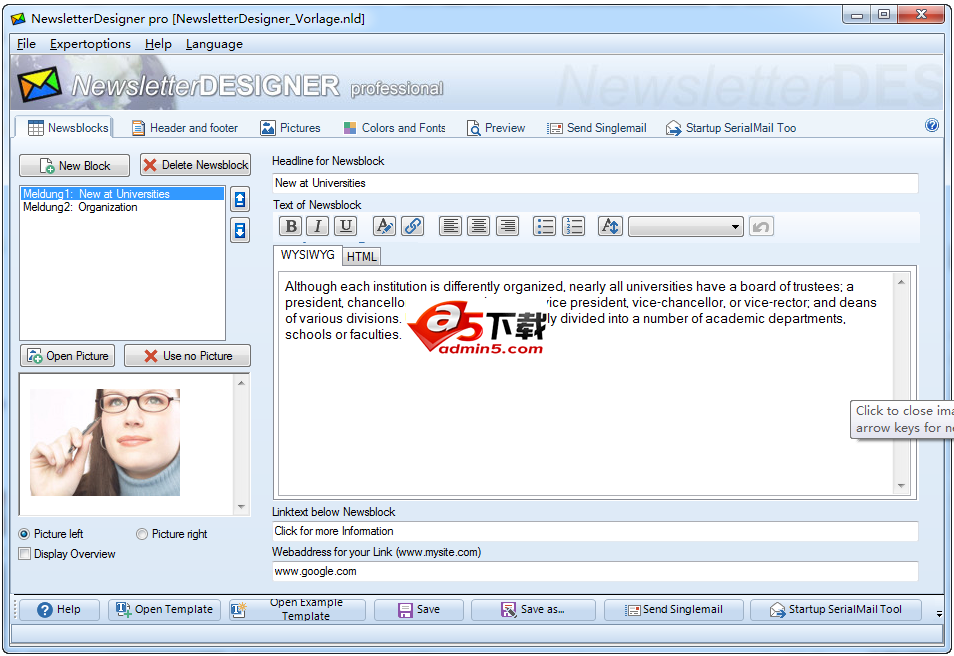Click the bottom Help button
Image resolution: width=954 pixels, height=656 pixels.
point(58,609)
